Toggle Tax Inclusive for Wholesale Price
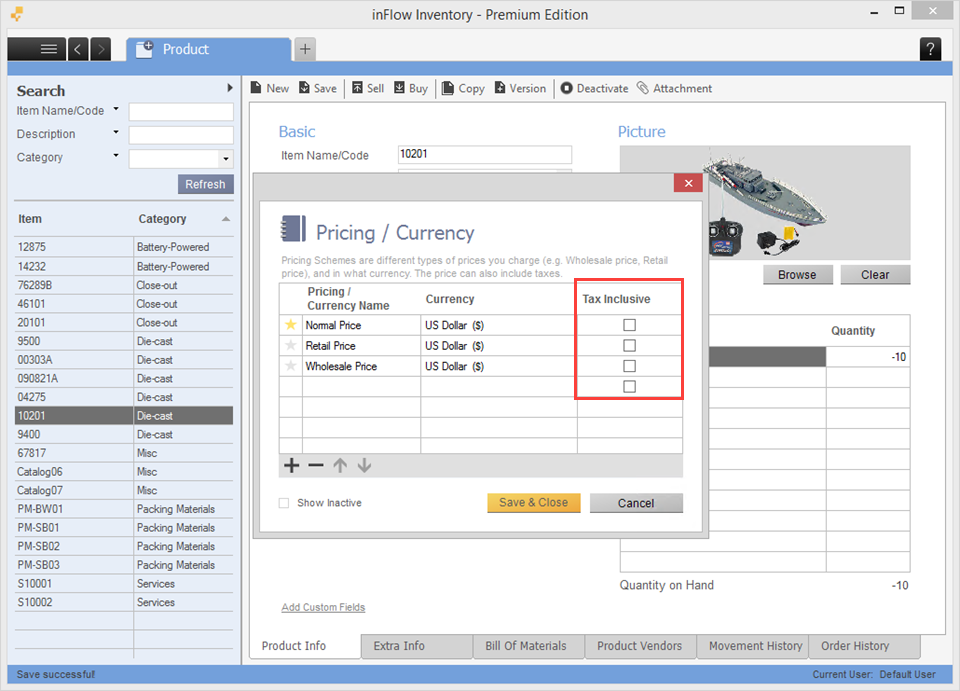 tap(629, 366)
